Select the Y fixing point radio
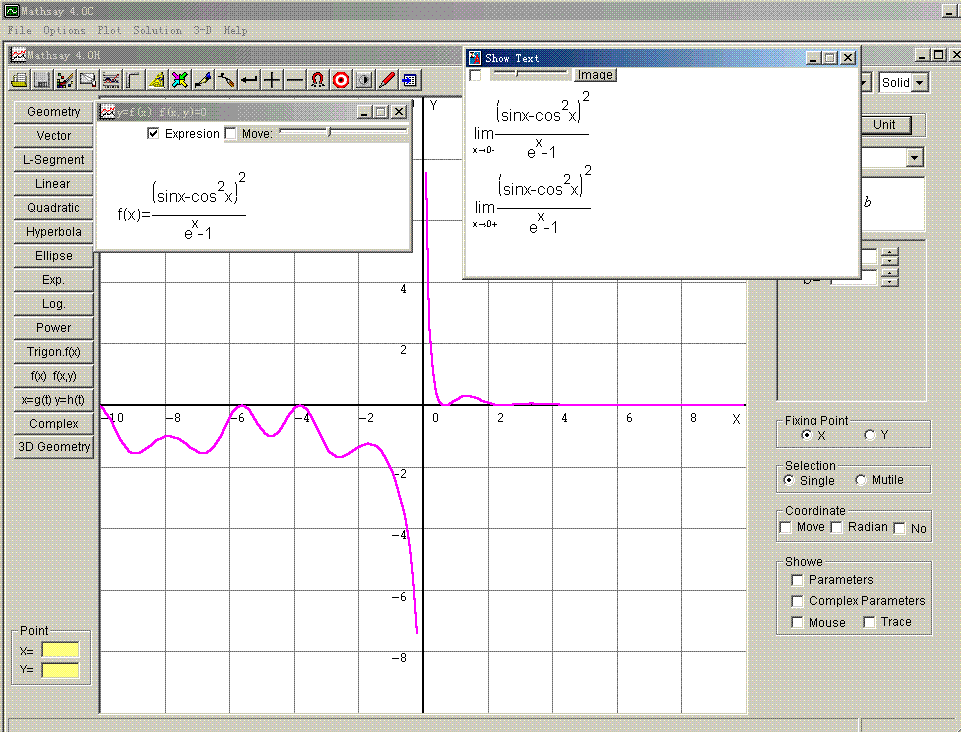The height and width of the screenshot is (732, 961). pyautogui.click(x=869, y=435)
